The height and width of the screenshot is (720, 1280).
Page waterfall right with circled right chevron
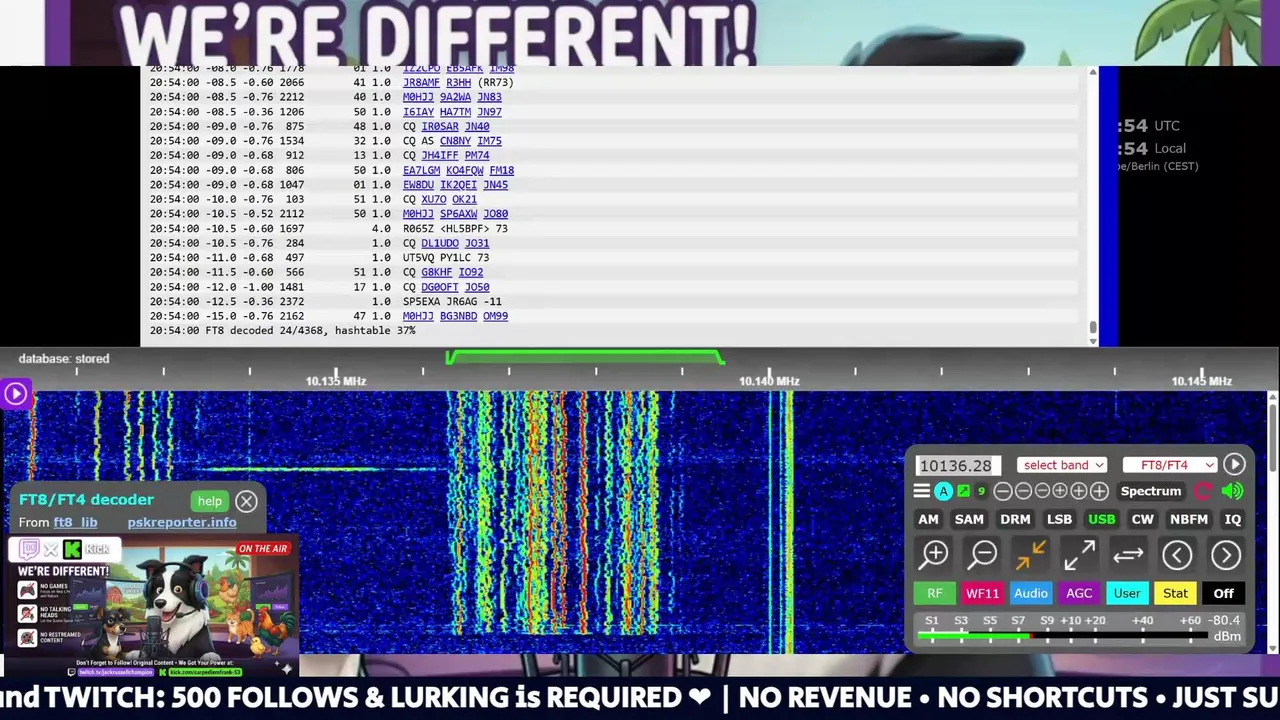pos(1226,555)
